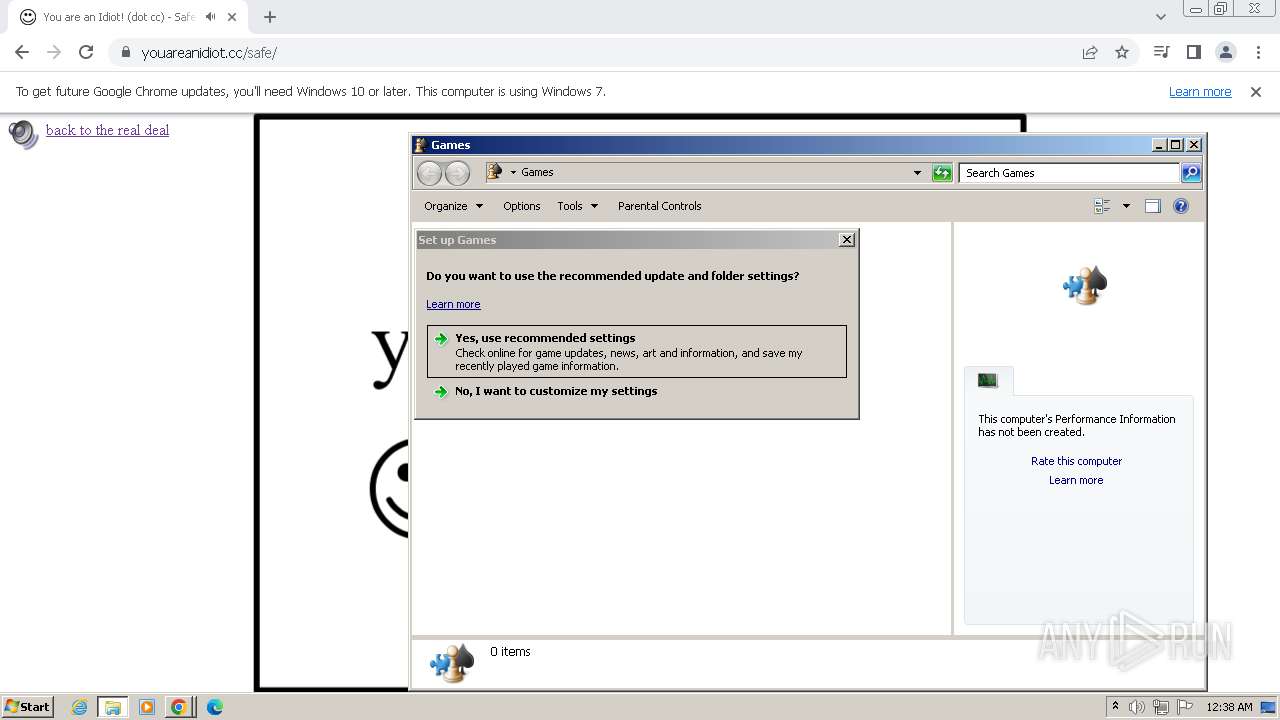Image resolution: width=1280 pixels, height=720 pixels.
Task: Expand the Games address bar dropdown
Action: 917,173
